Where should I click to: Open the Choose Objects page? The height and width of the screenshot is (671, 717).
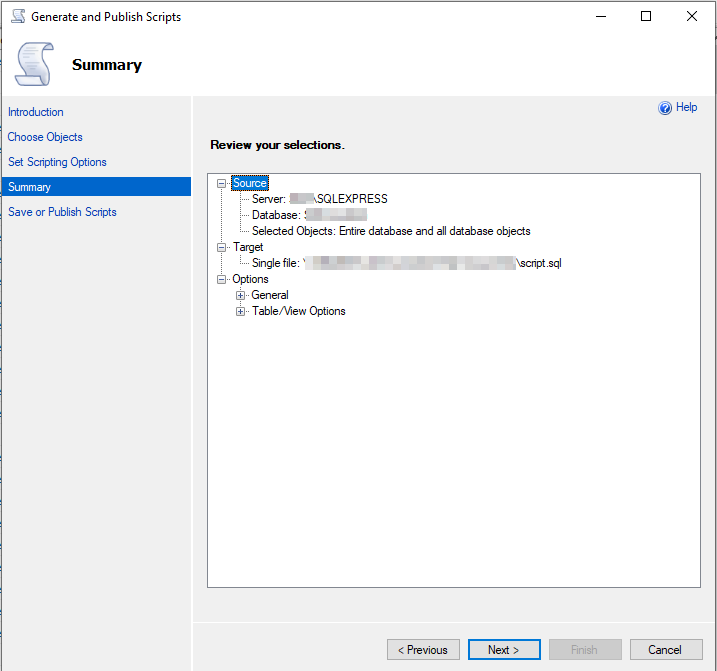tap(45, 137)
